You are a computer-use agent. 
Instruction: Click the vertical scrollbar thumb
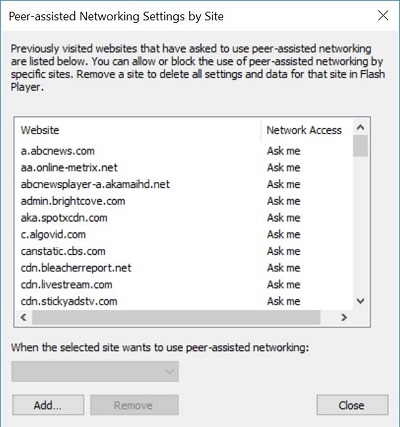click(x=360, y=146)
